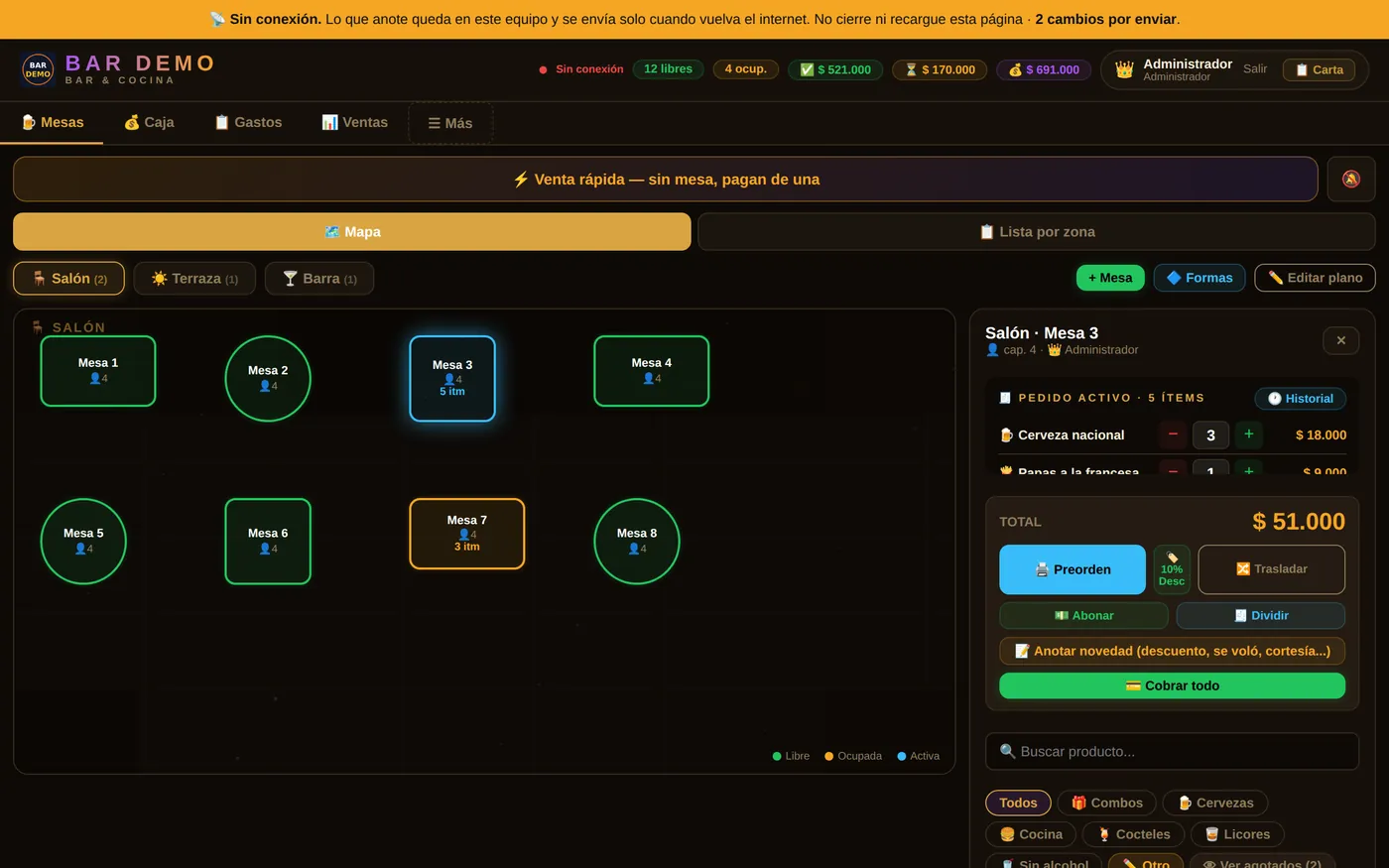
Task: Click the Salir link
Action: (1255, 69)
